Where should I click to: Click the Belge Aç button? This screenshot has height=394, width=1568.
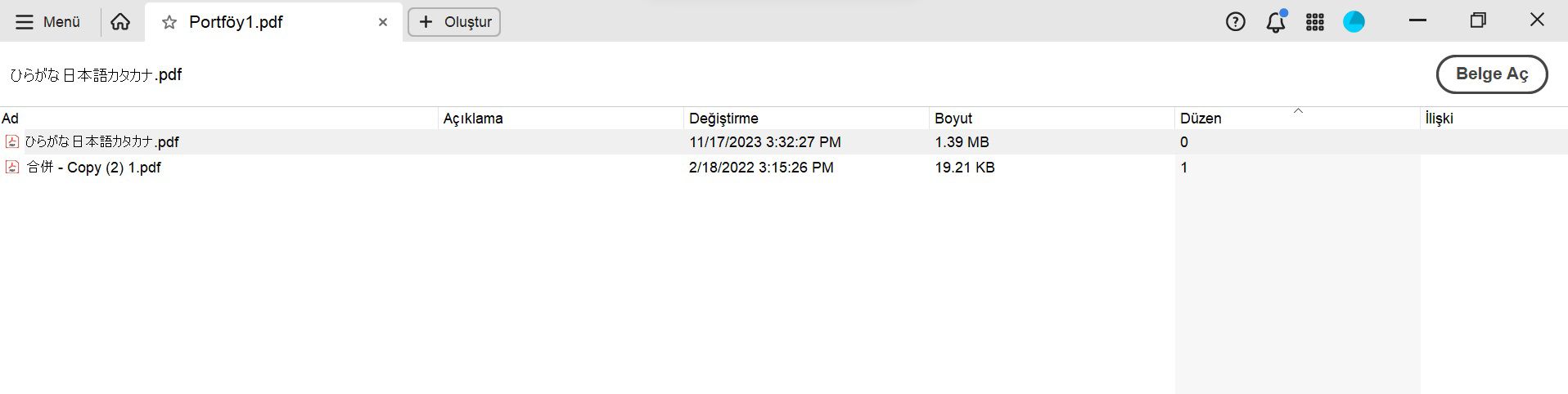pos(1491,74)
